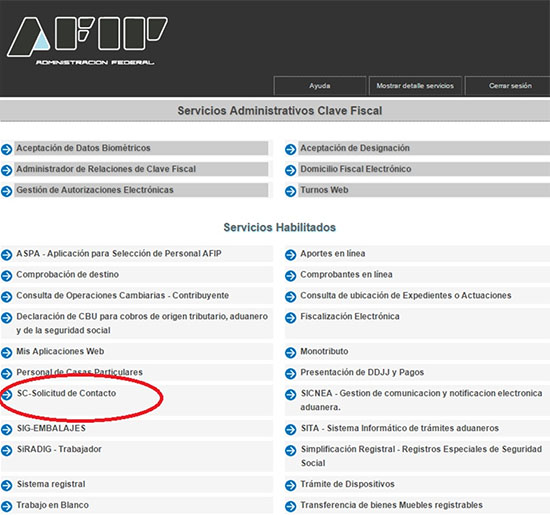Select Comprobación de destino service
550x515 pixels.
coord(67,274)
